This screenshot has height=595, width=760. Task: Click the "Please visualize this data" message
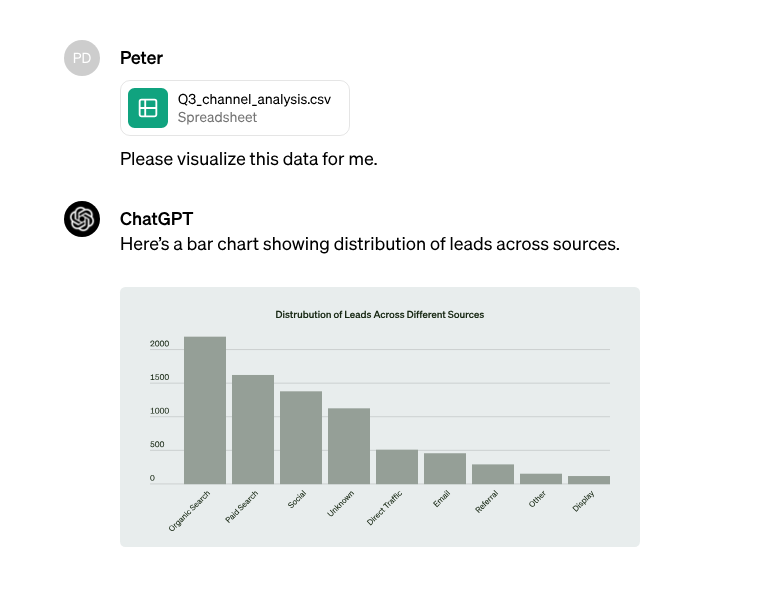249,158
